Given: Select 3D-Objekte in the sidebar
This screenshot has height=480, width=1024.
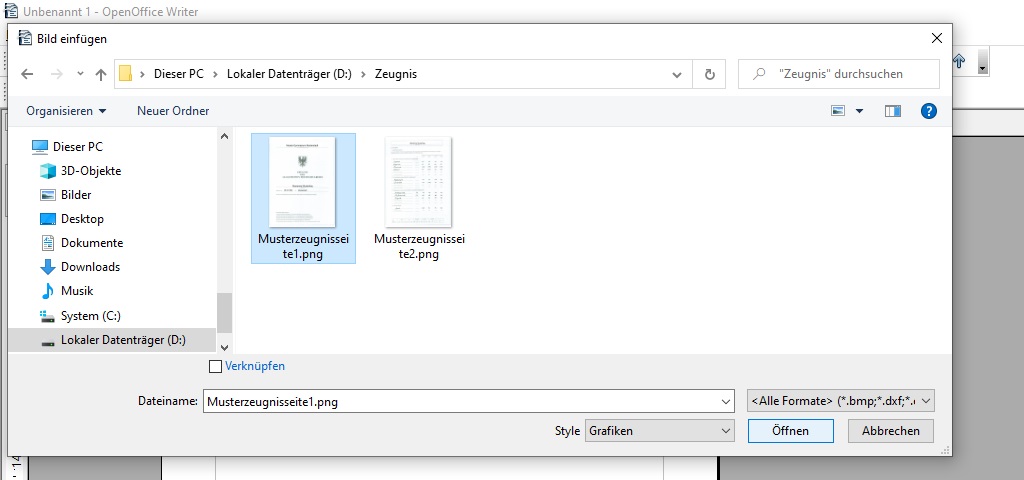Looking at the screenshot, I should (x=90, y=171).
